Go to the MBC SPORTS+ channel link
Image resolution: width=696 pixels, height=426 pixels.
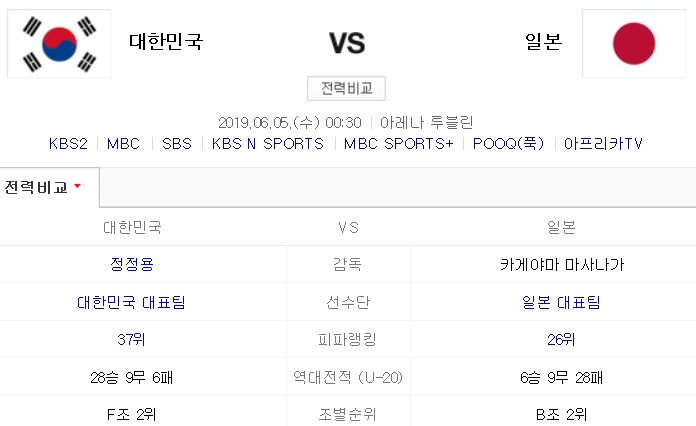pyautogui.click(x=398, y=143)
